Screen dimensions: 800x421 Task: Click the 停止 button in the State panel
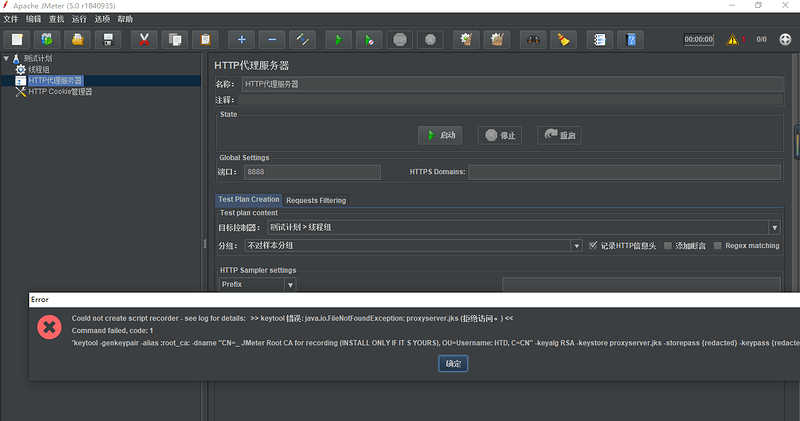click(500, 135)
